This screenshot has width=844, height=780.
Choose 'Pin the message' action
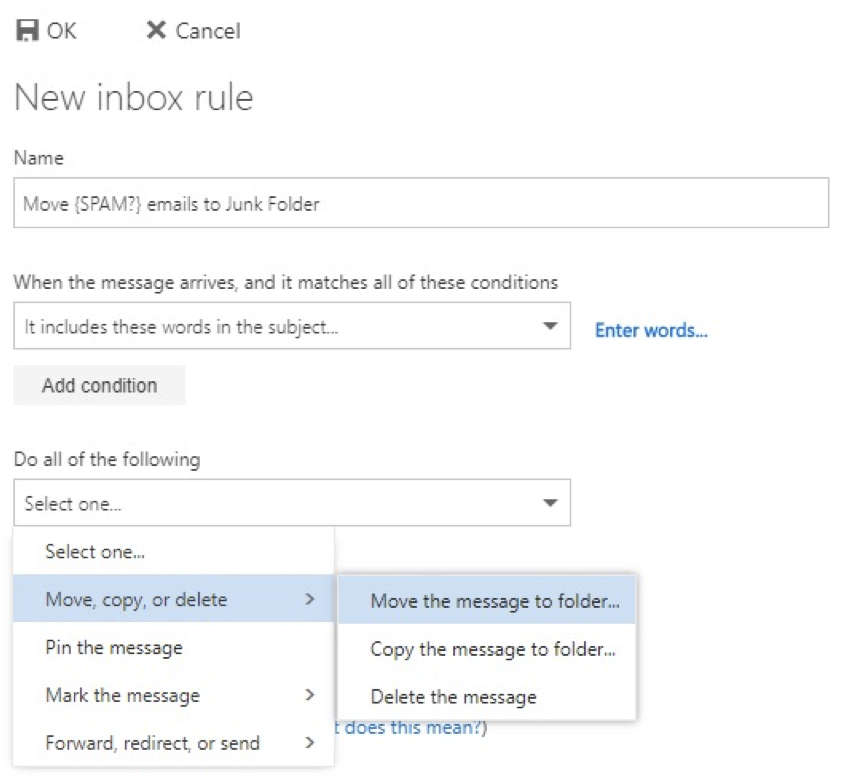point(114,647)
